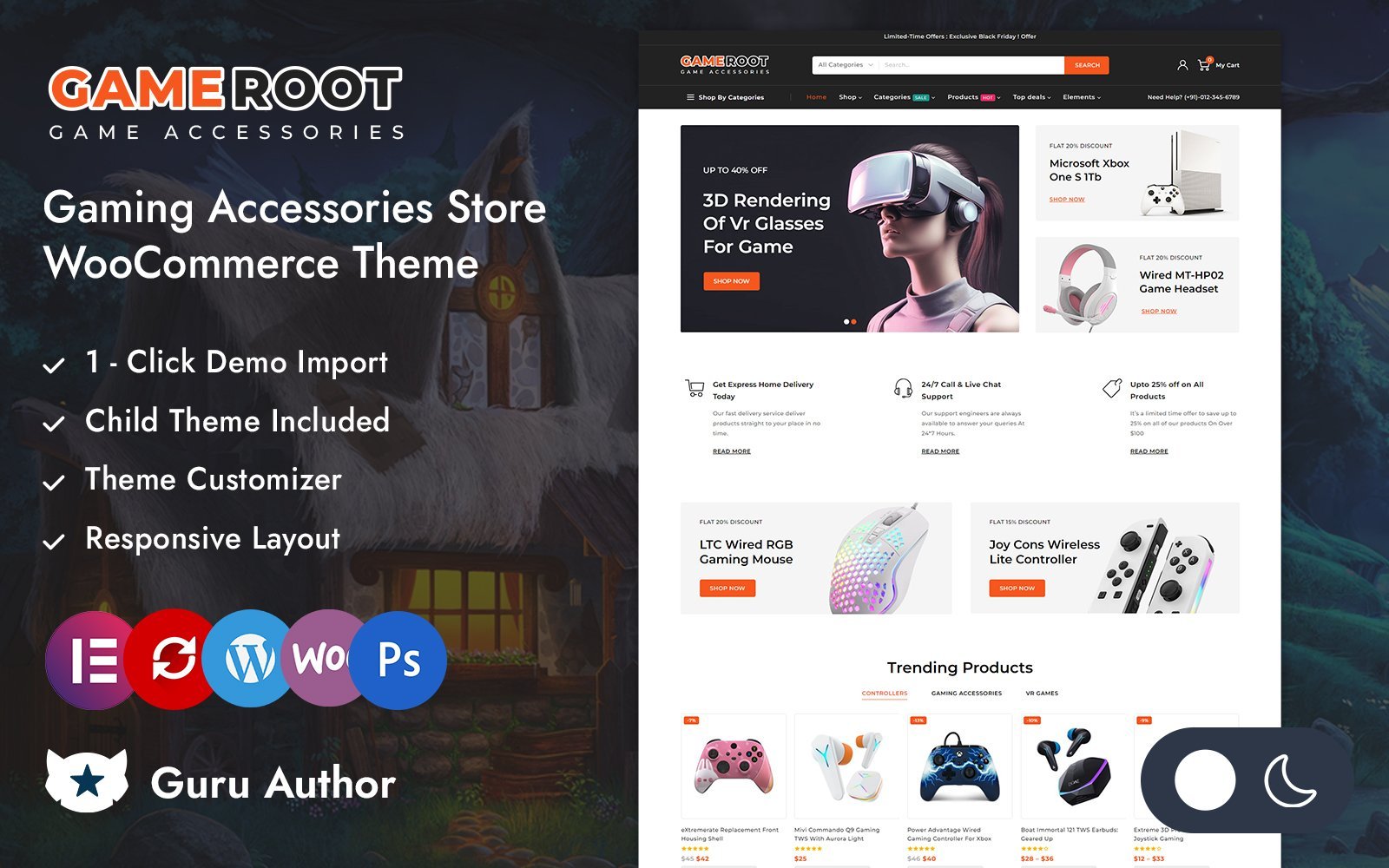
Task: Expand the Top deals dropdown
Action: pyautogui.click(x=1031, y=97)
